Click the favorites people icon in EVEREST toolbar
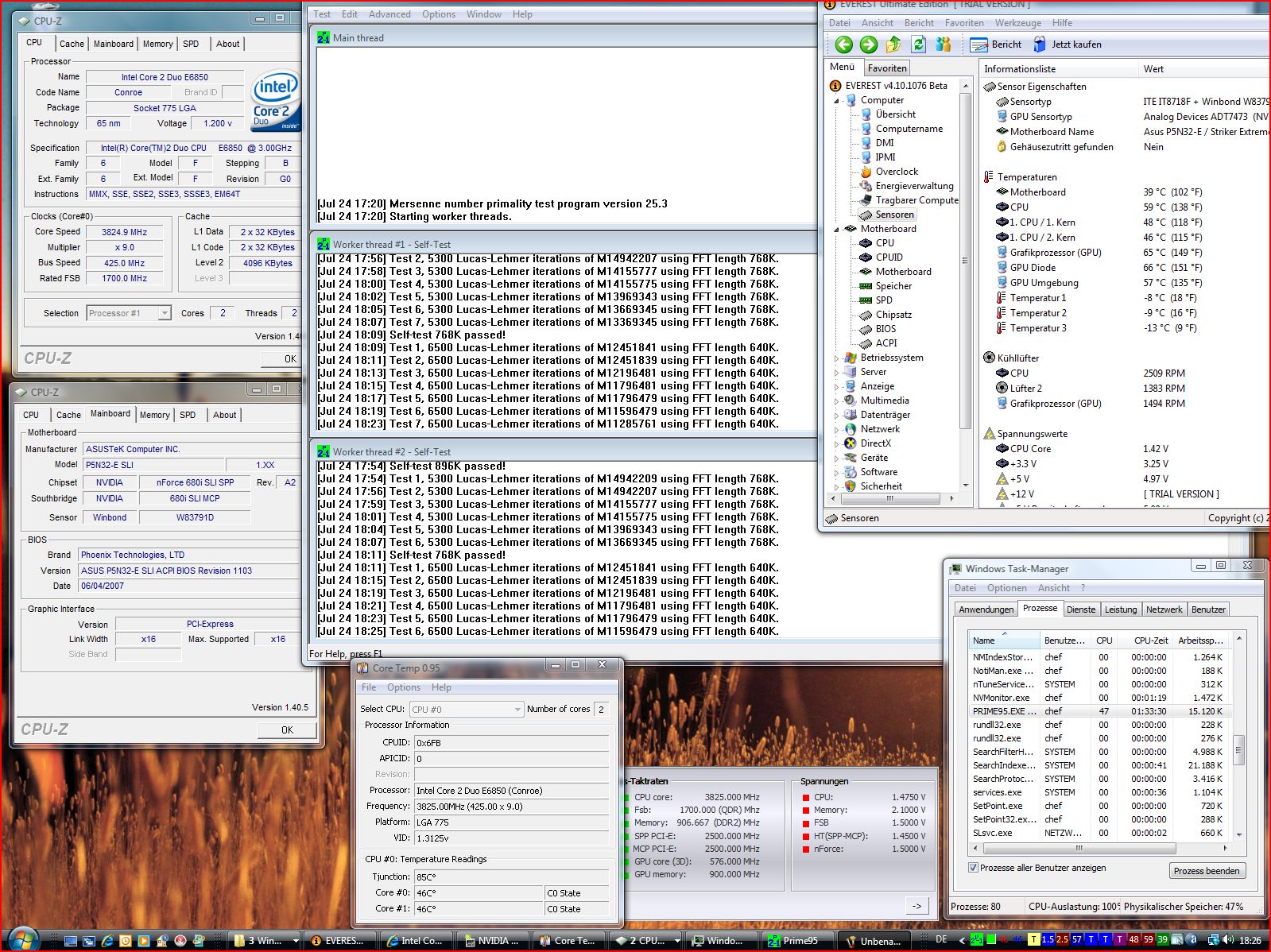 (x=944, y=45)
